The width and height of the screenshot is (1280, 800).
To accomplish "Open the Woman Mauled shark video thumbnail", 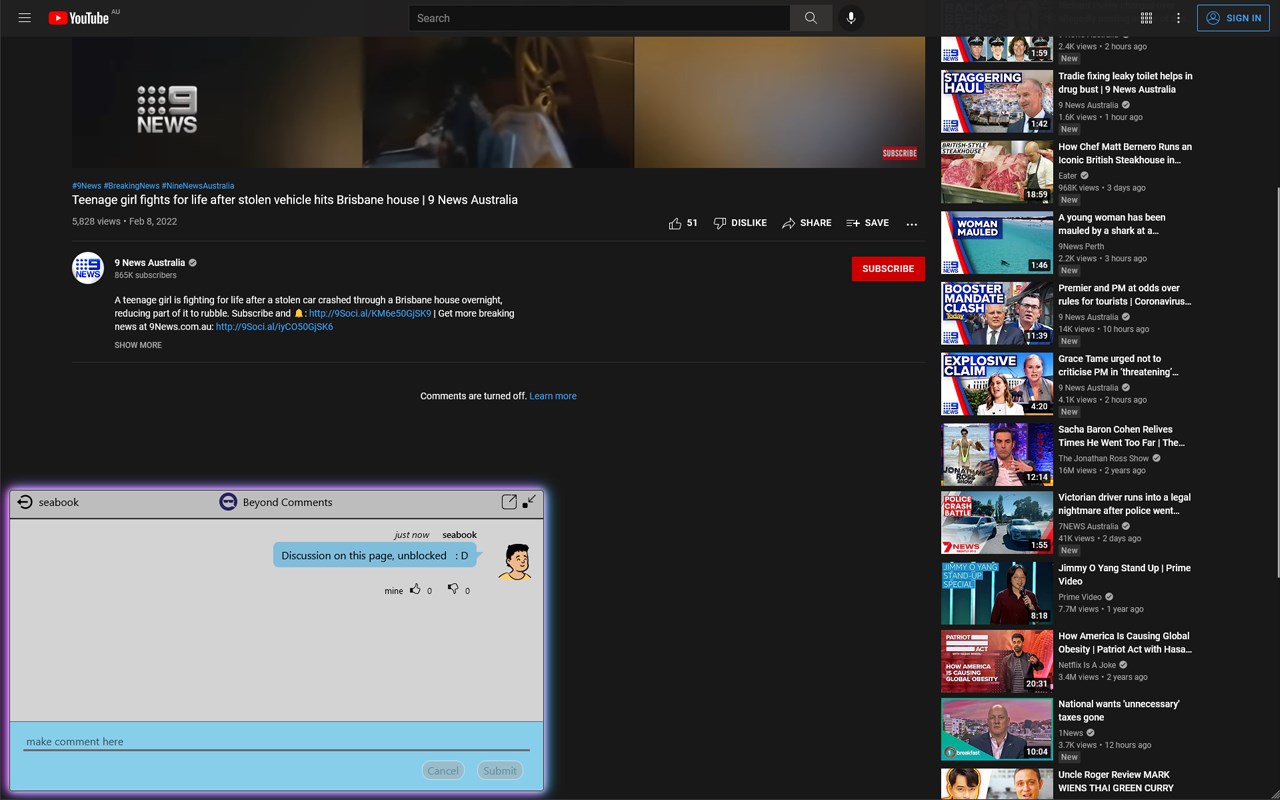I will point(997,242).
